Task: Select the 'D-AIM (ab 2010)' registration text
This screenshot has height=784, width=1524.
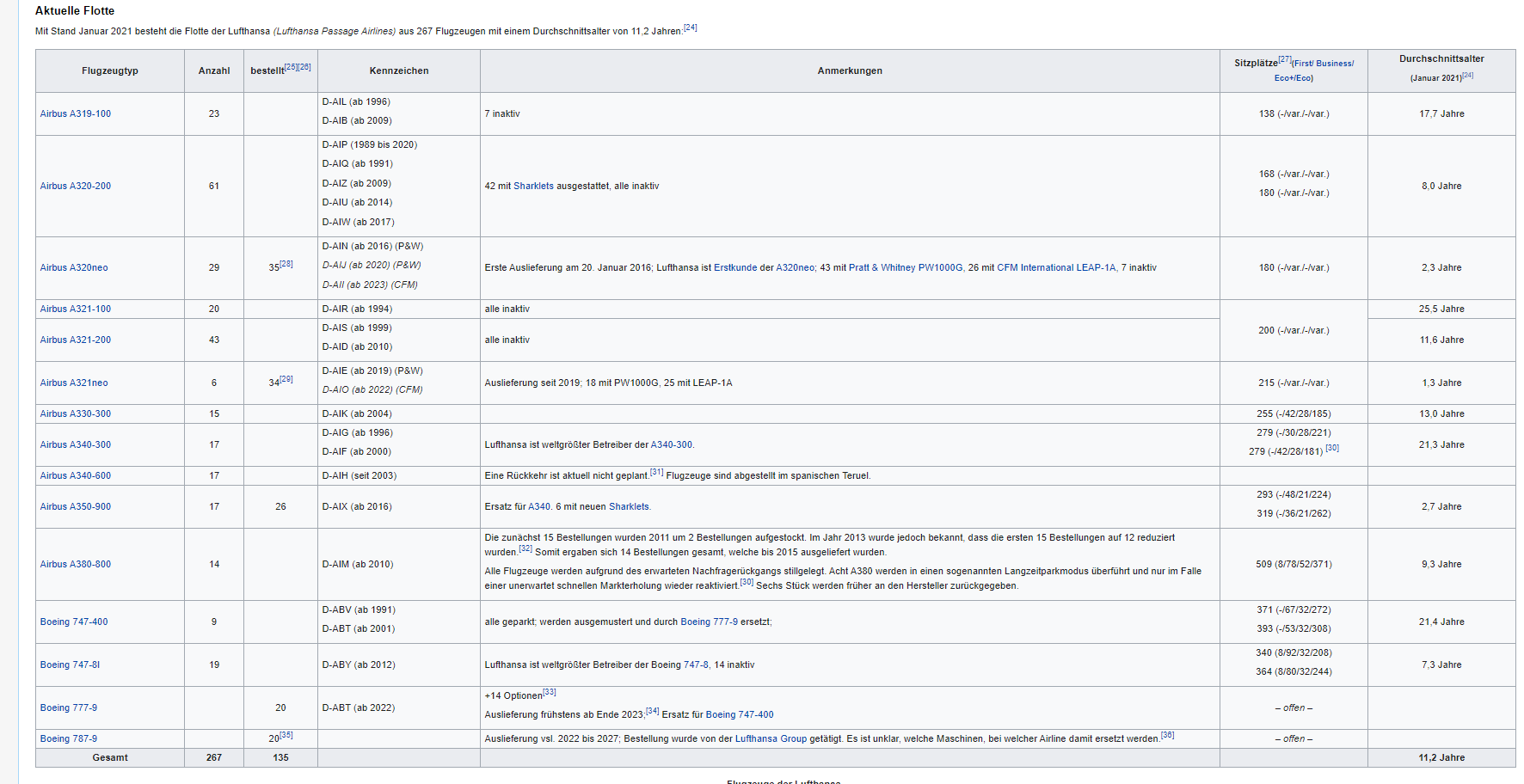Action: point(358,564)
